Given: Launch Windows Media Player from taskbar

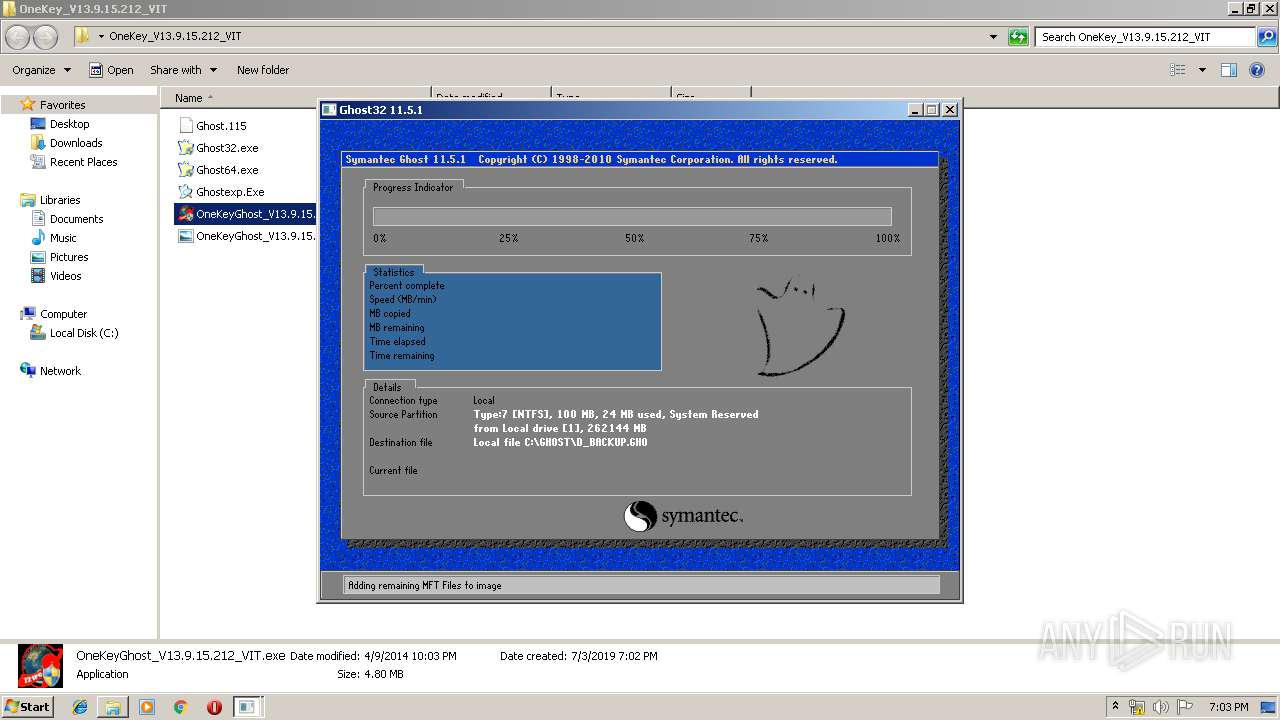Looking at the screenshot, I should point(147,707).
